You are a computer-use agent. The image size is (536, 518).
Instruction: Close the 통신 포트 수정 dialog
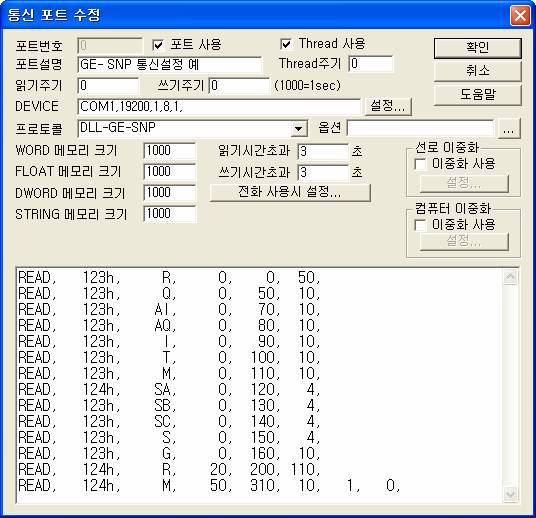(520, 16)
